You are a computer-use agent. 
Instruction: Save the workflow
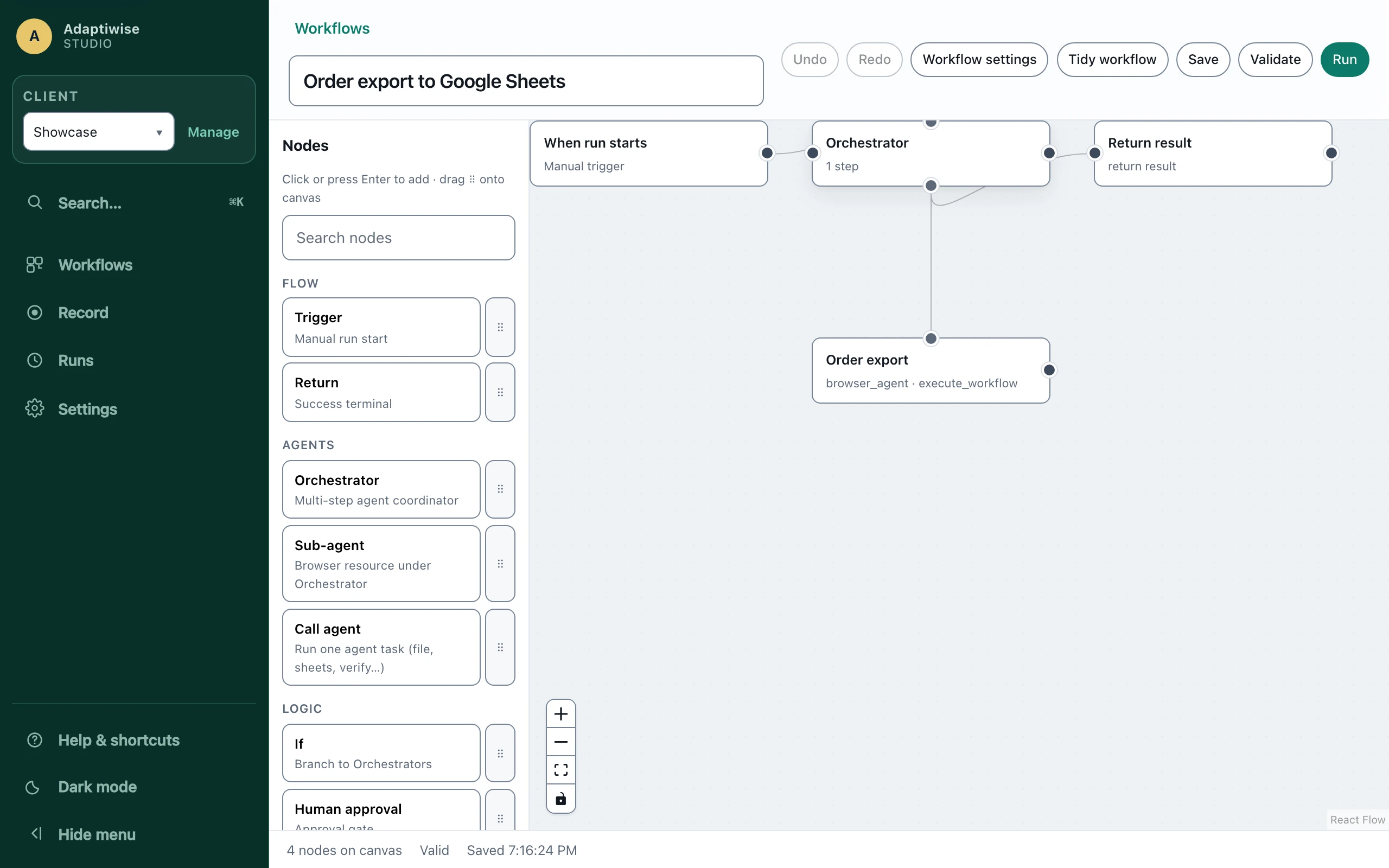(1203, 59)
